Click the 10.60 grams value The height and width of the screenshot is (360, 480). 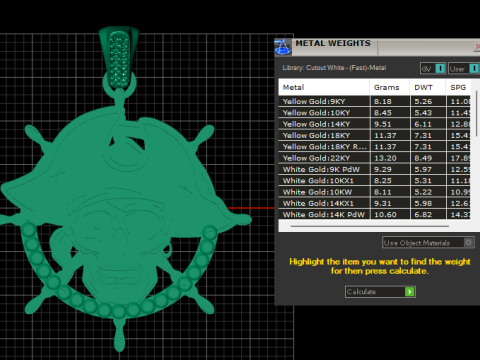385,214
